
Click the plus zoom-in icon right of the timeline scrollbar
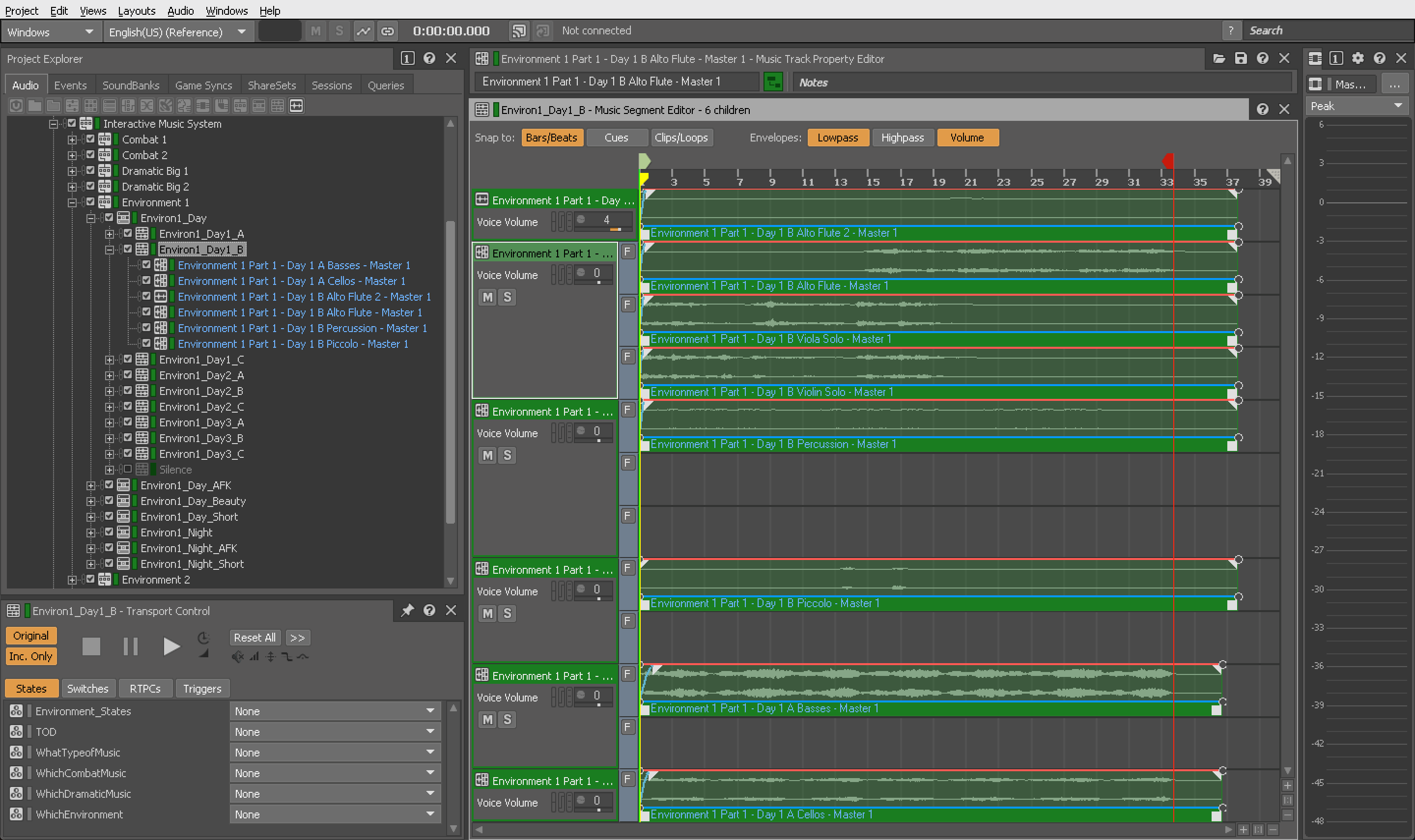click(1243, 830)
